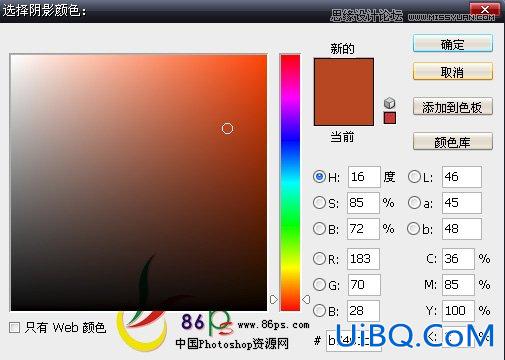Select the R red radio button
This screenshot has width=505, height=360.
319,258
